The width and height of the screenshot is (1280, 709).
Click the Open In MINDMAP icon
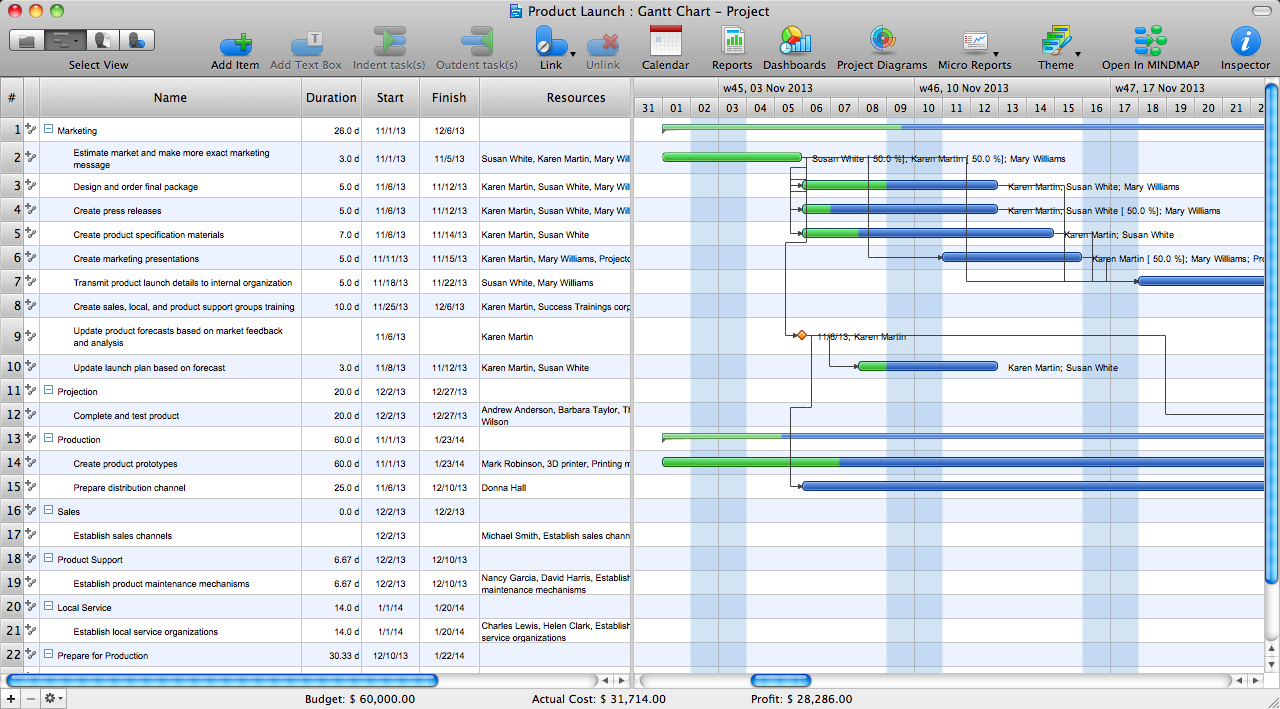point(1149,41)
